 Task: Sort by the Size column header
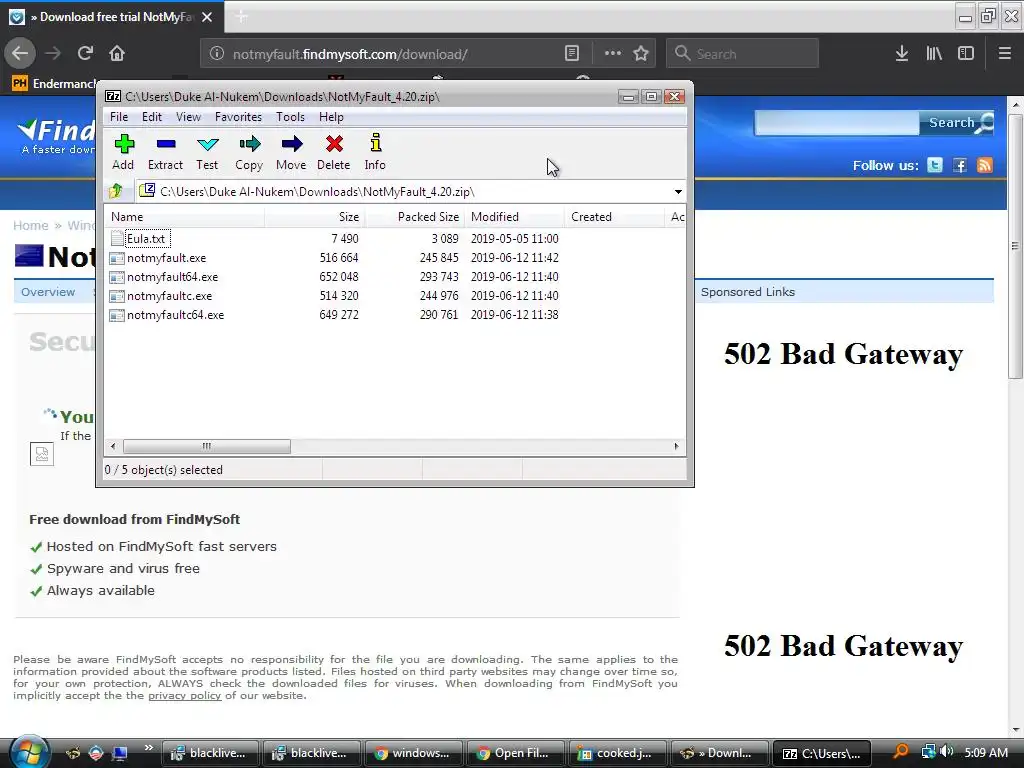coord(314,217)
